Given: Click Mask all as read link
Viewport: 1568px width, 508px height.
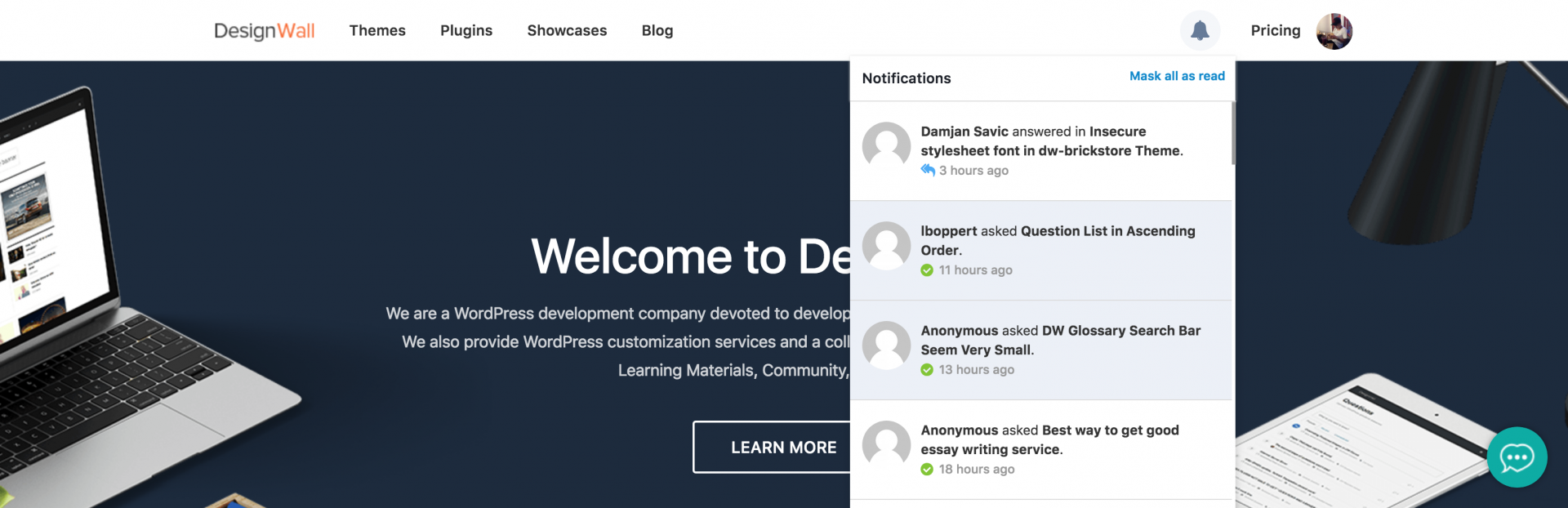Looking at the screenshot, I should pos(1177,76).
